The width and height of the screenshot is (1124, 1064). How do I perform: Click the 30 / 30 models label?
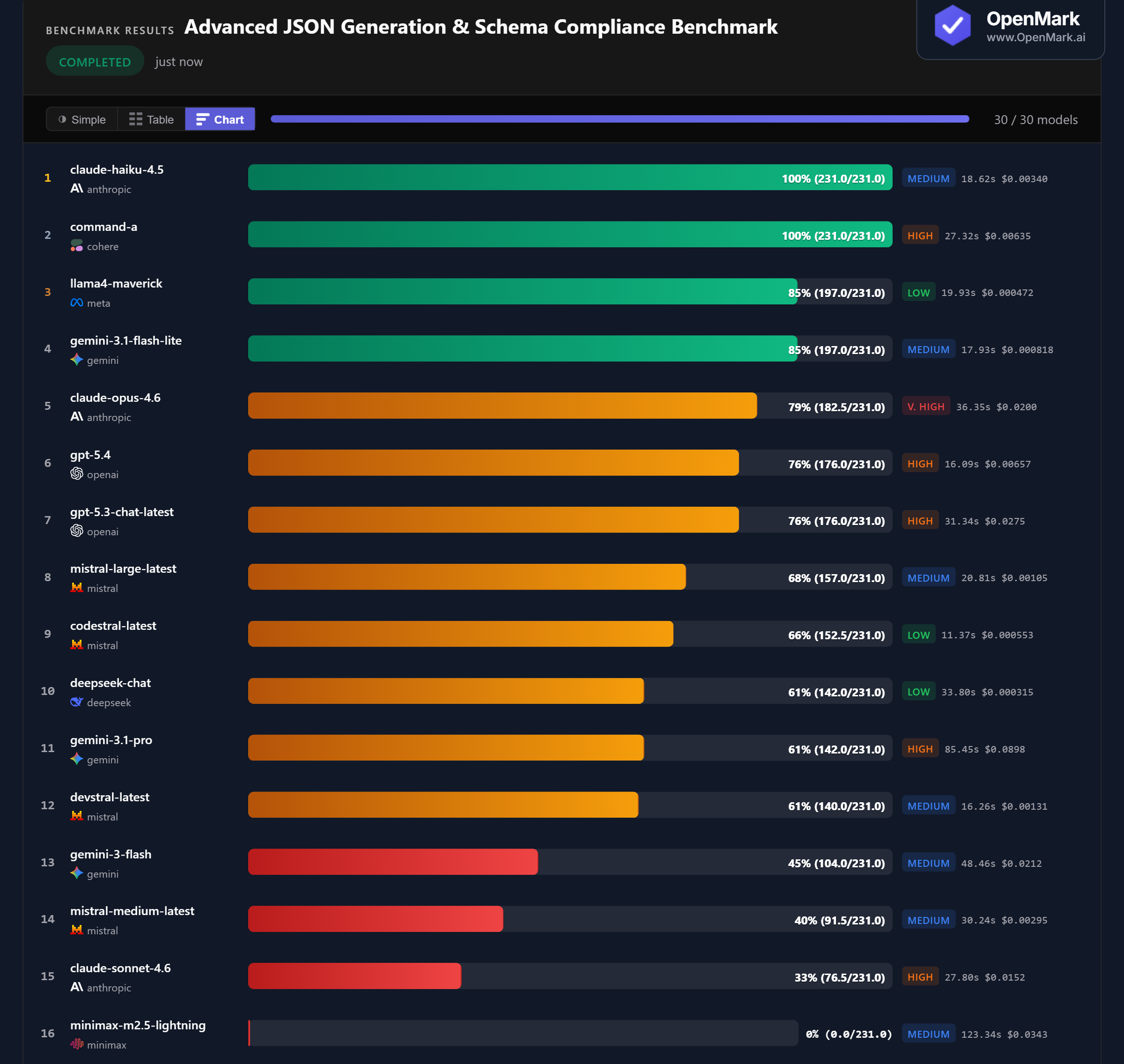point(1035,119)
